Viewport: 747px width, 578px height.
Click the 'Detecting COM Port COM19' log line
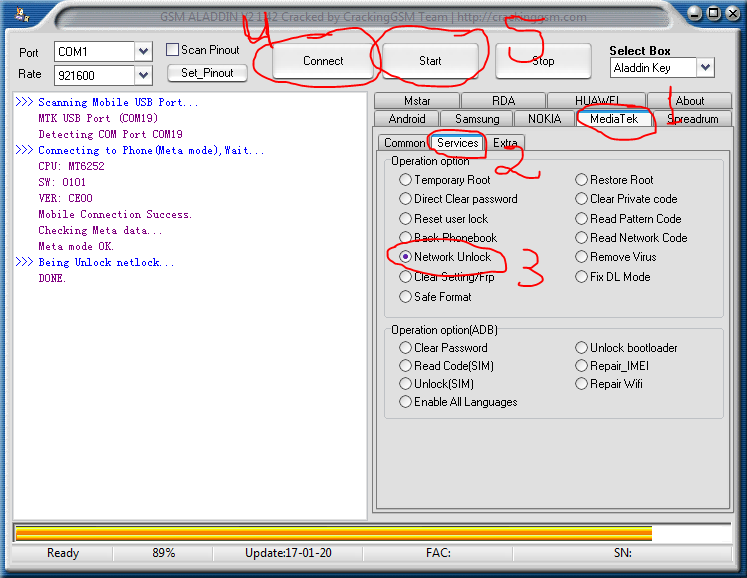(110, 134)
